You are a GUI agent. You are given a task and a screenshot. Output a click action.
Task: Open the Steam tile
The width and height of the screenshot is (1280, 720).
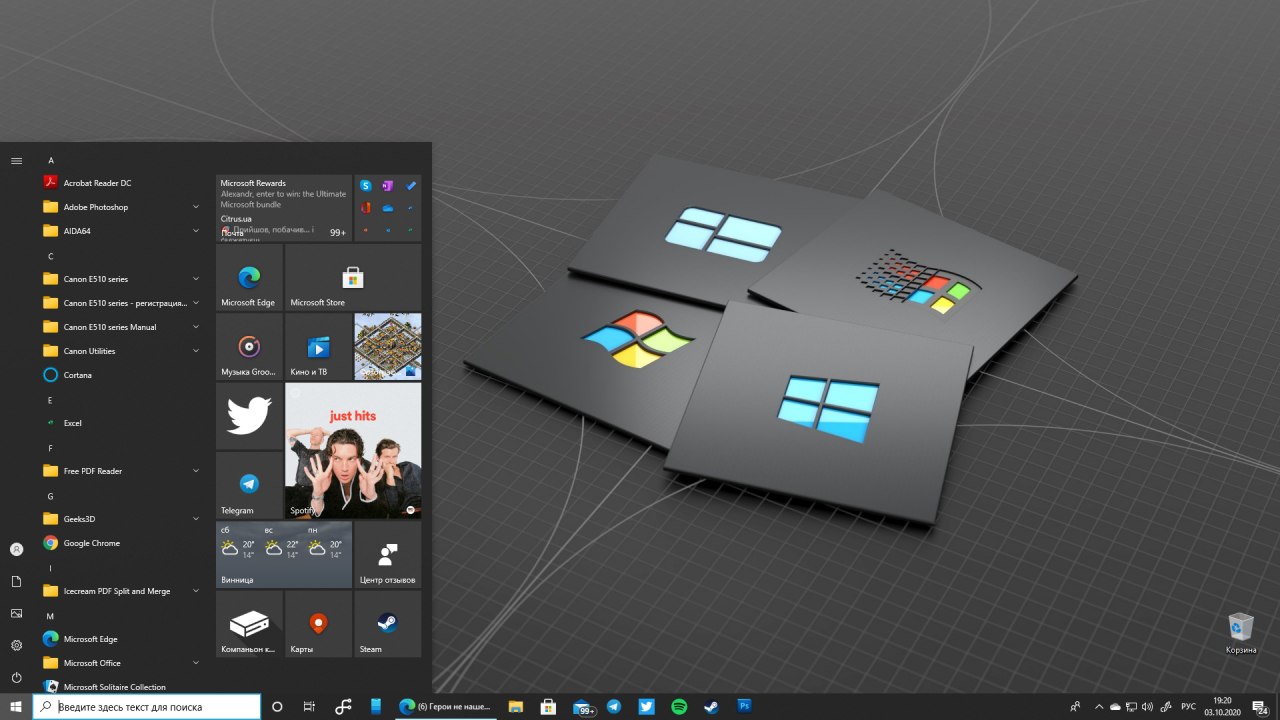(387, 623)
